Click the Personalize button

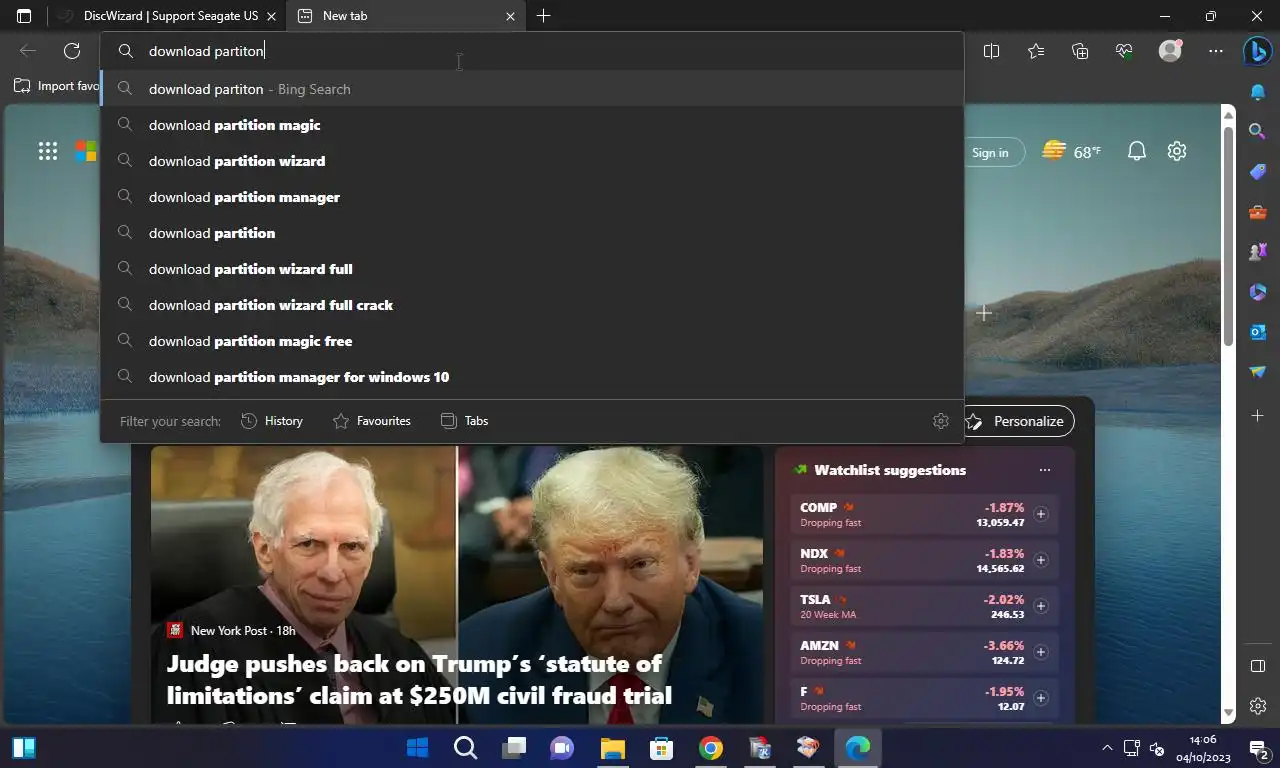click(x=1017, y=421)
